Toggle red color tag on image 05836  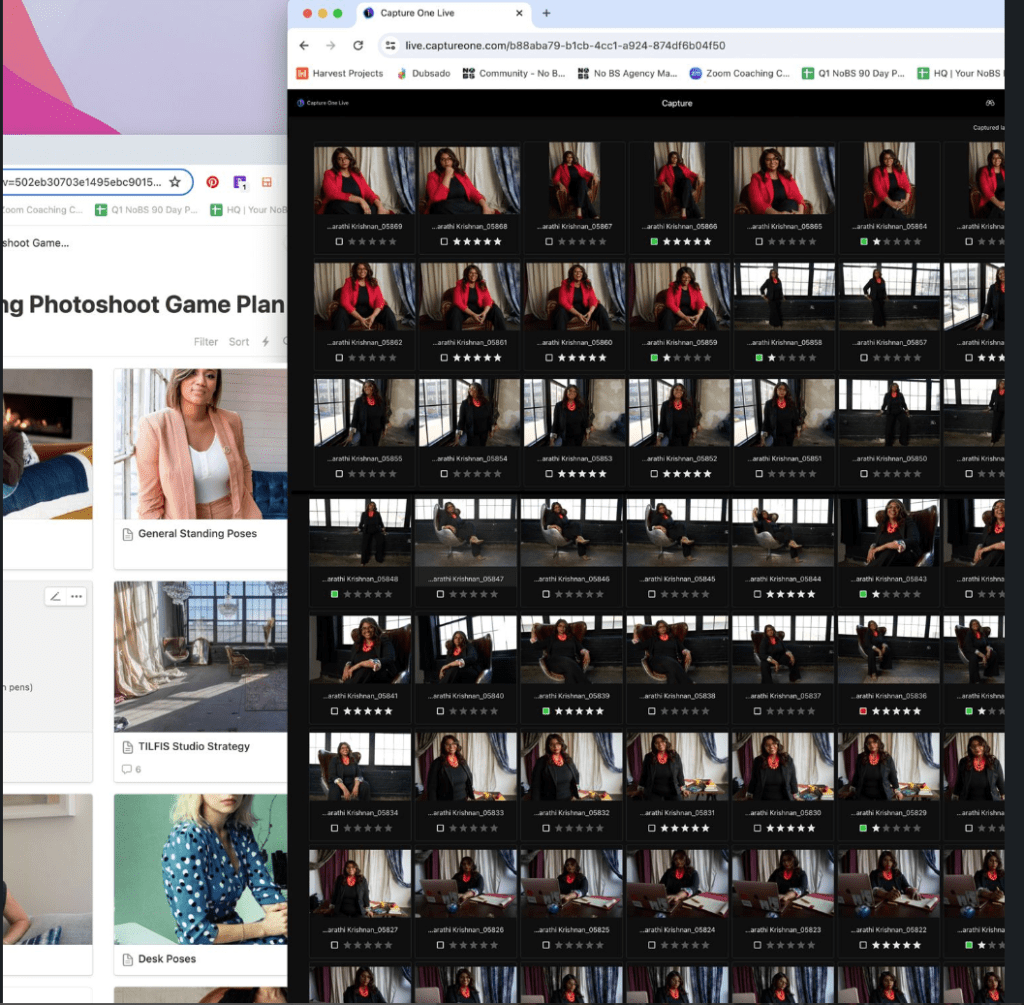click(x=863, y=711)
